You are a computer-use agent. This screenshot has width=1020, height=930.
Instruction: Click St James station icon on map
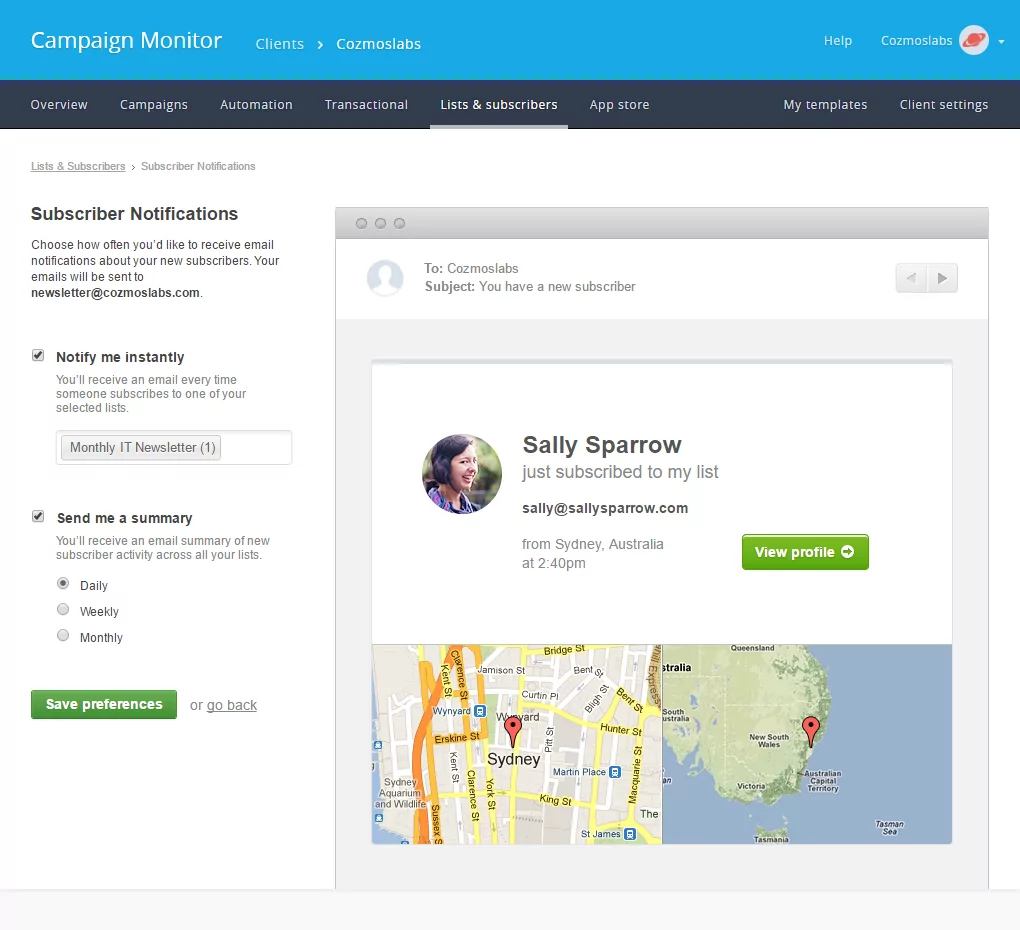[630, 834]
